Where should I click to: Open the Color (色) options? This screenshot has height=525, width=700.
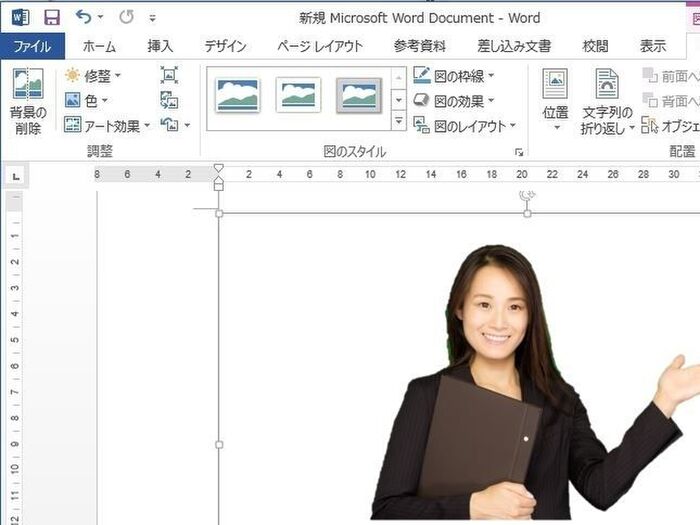86,100
